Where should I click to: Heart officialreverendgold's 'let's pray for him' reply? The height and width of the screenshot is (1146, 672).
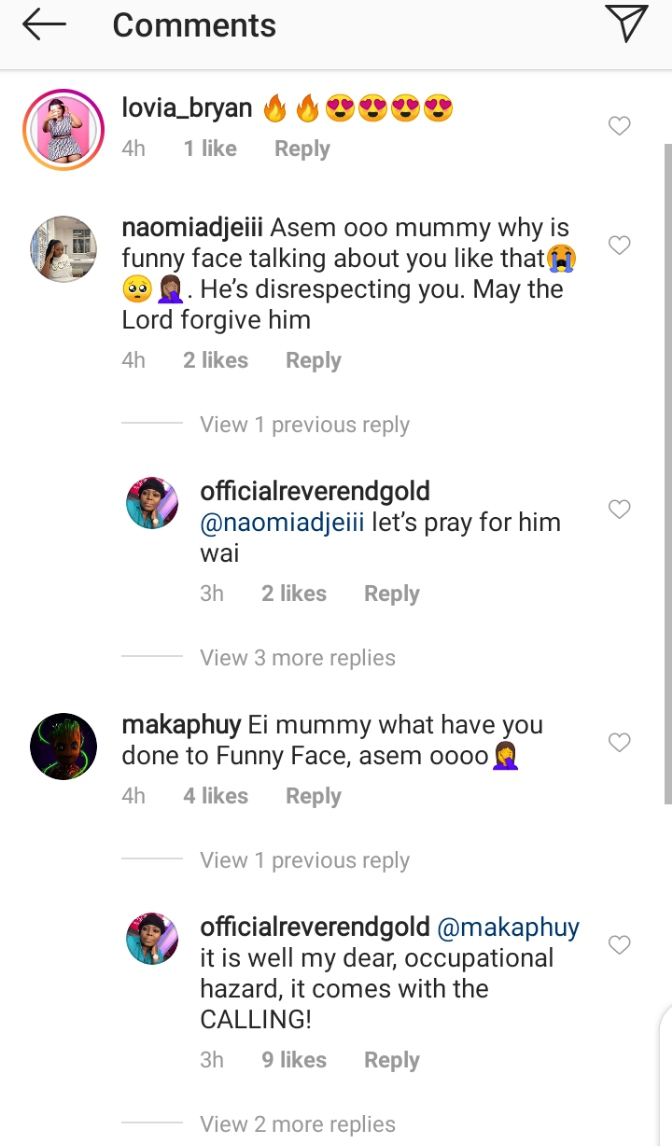point(619,509)
